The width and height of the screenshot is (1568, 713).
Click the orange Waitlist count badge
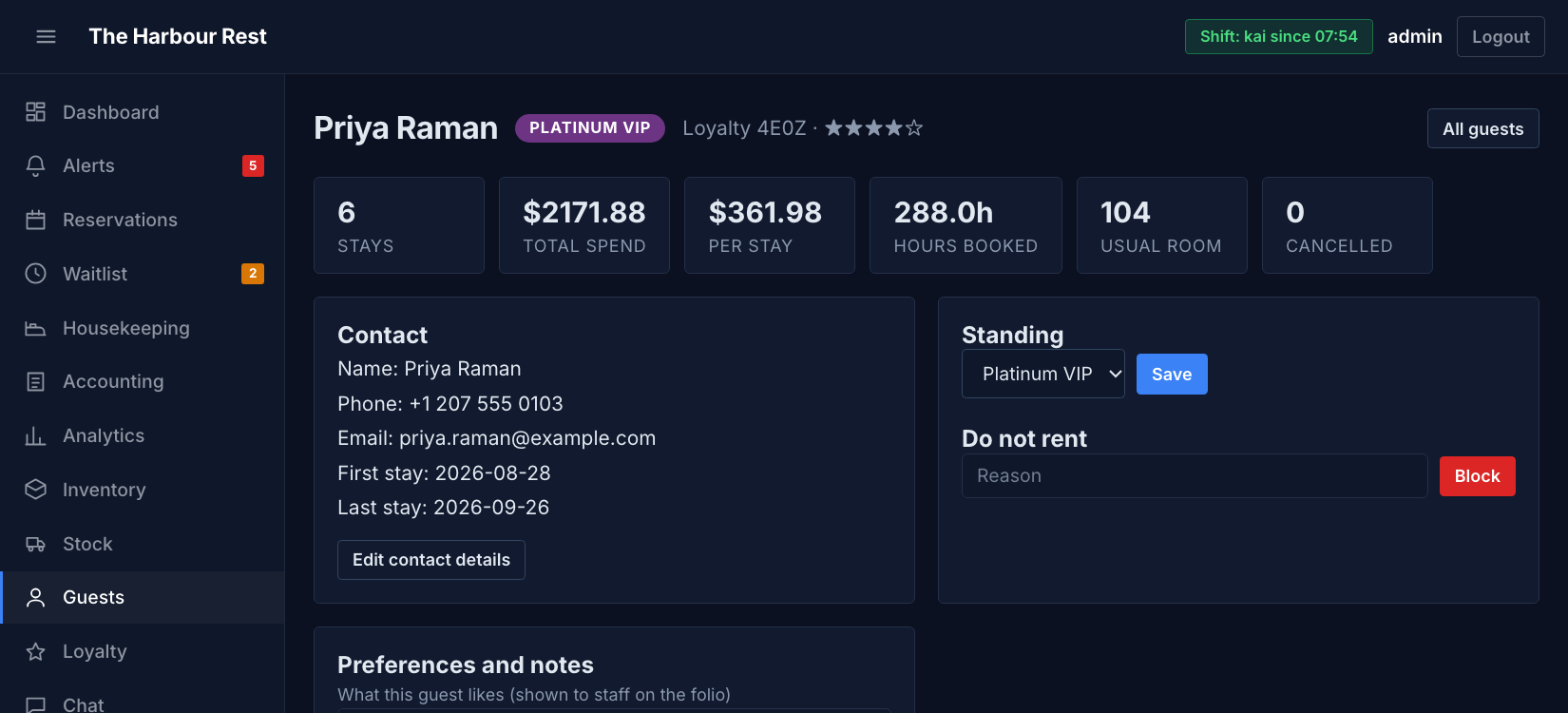[x=253, y=274]
